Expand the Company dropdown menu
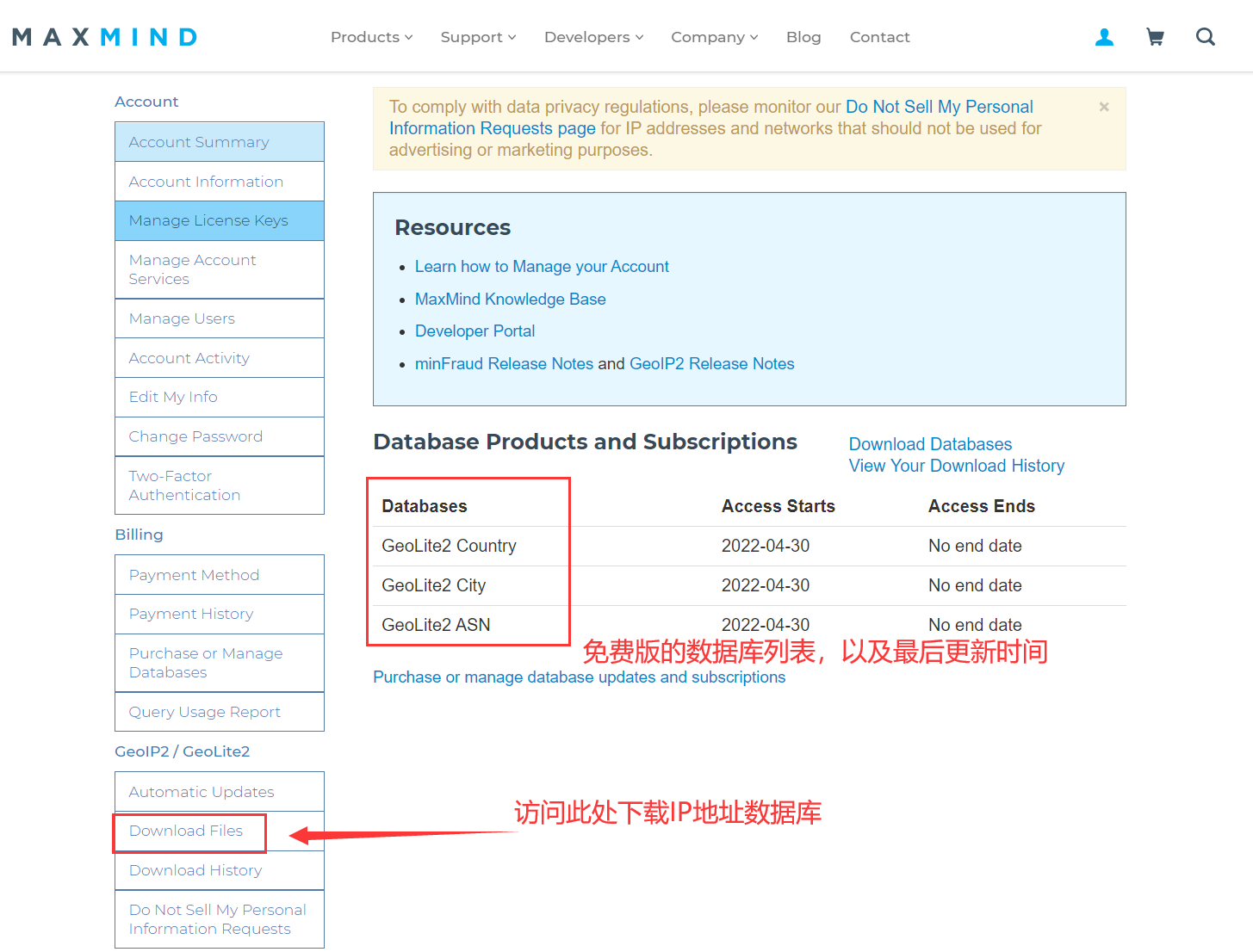 714,37
